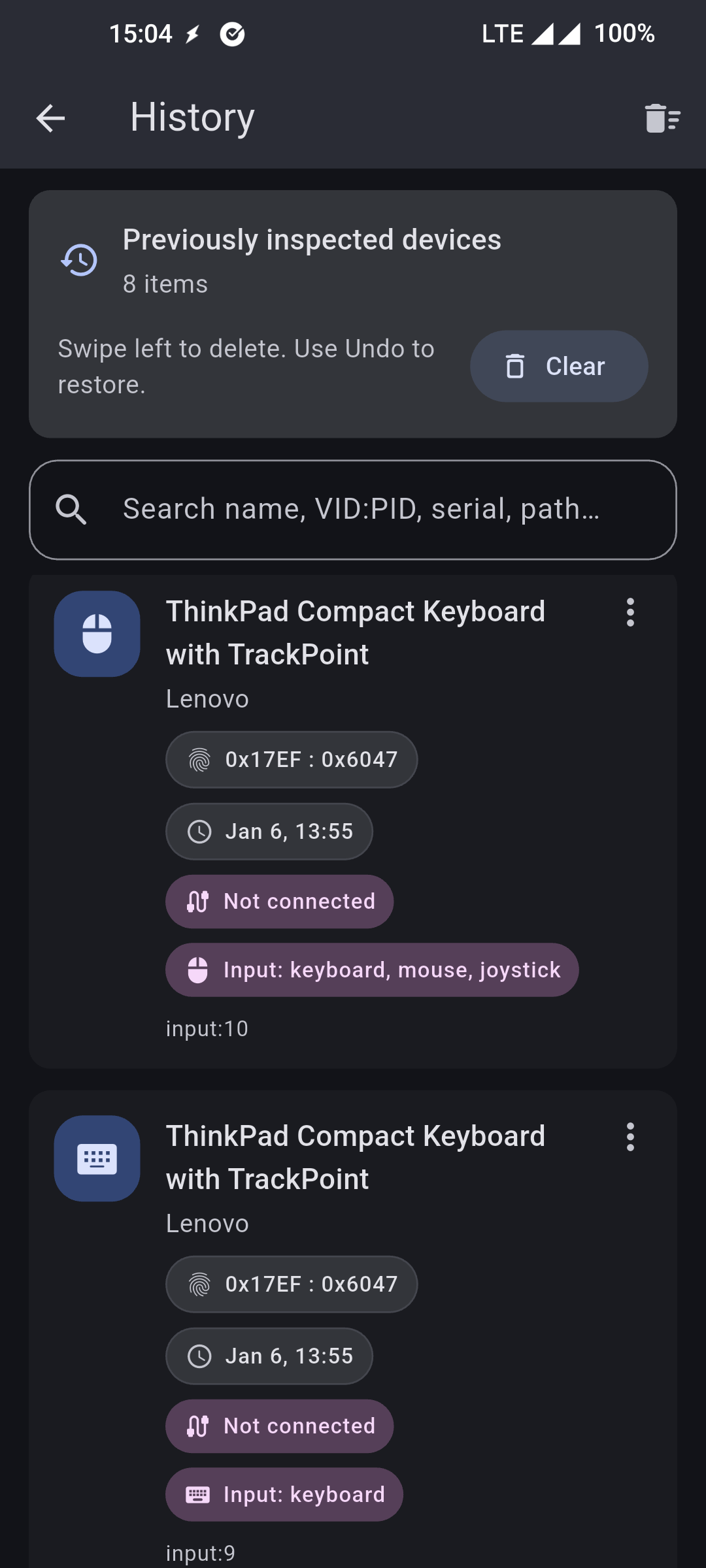Tap the keyboard device icon of second entry
This screenshot has width=706, height=1568.
pos(97,1158)
